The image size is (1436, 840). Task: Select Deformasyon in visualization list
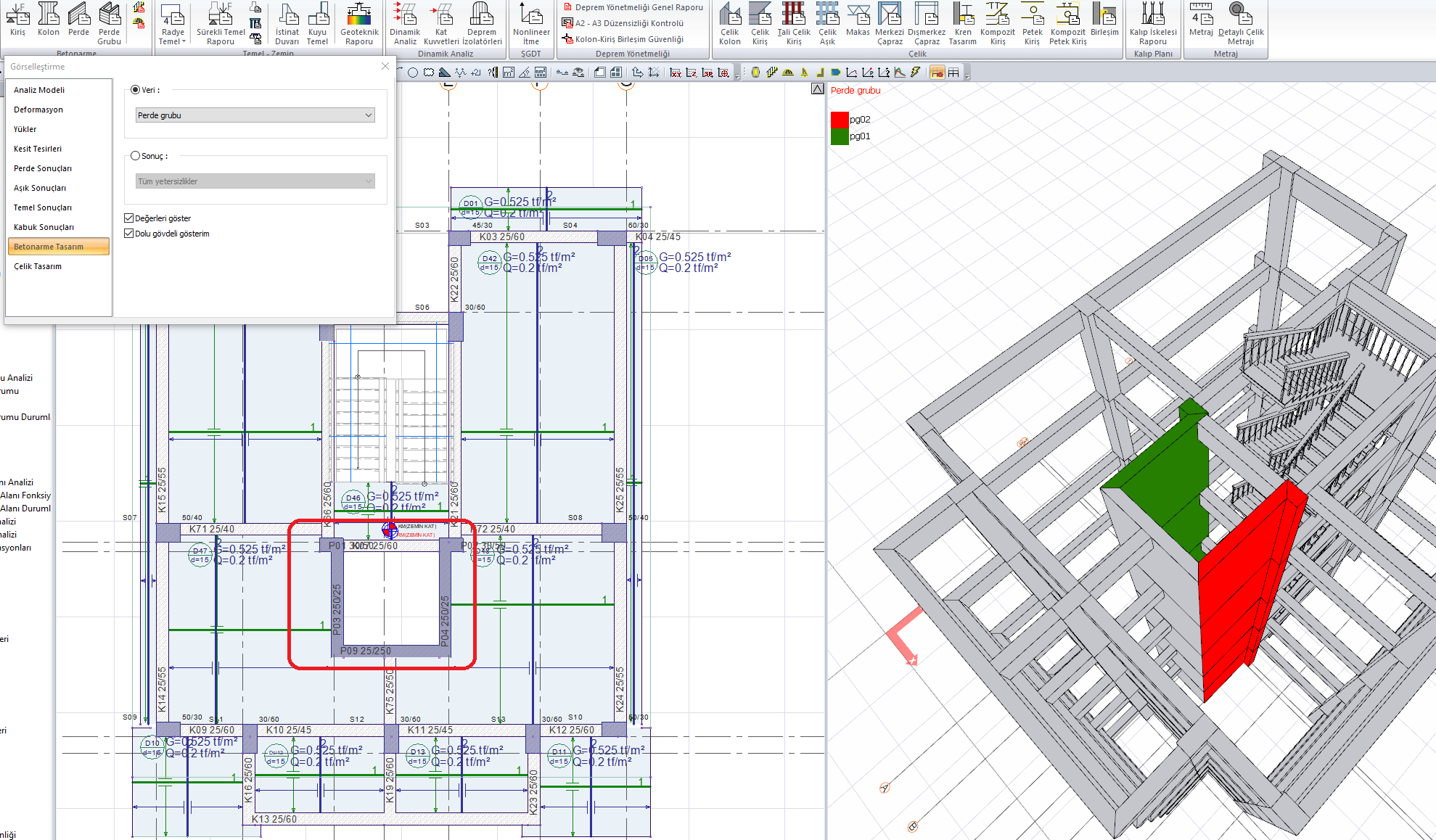click(59, 110)
